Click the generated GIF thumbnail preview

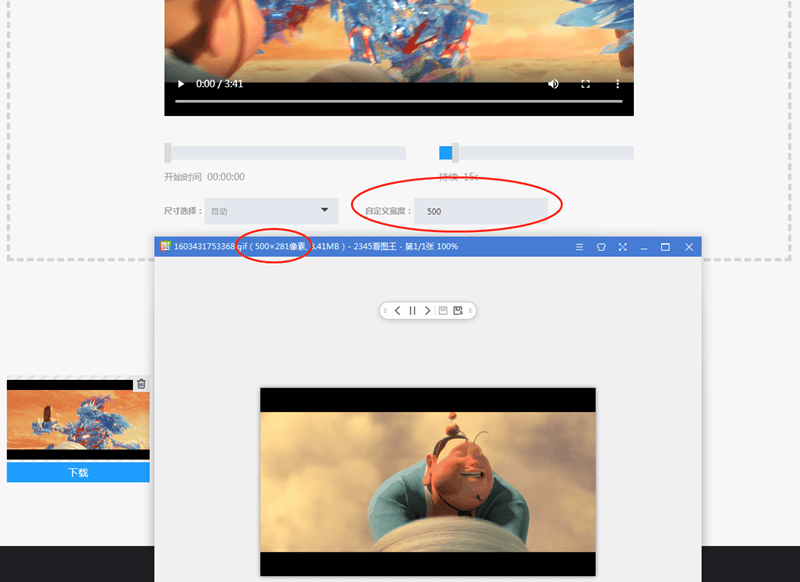pyautogui.click(x=78, y=420)
